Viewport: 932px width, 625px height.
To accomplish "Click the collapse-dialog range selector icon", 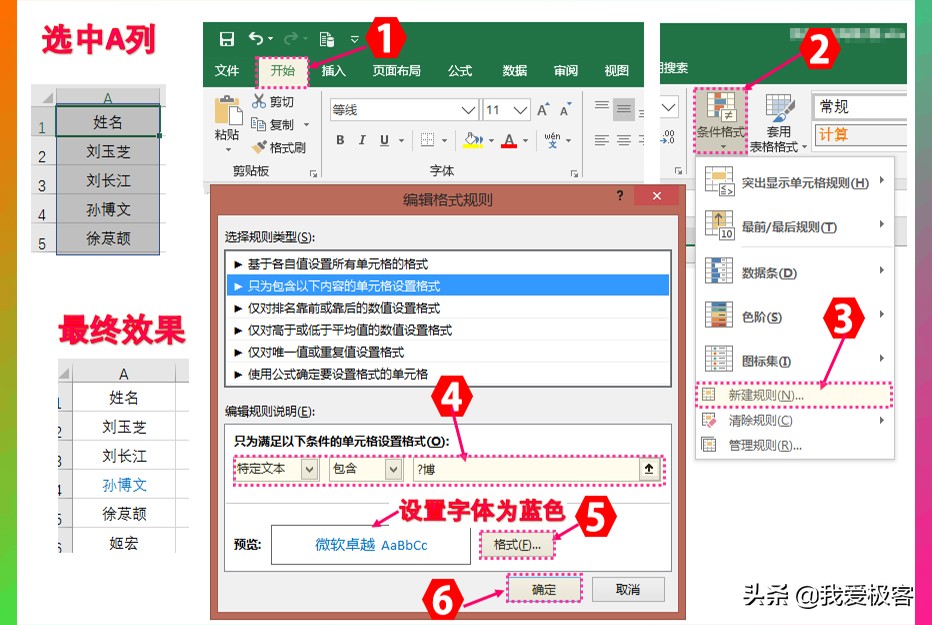I will [649, 469].
